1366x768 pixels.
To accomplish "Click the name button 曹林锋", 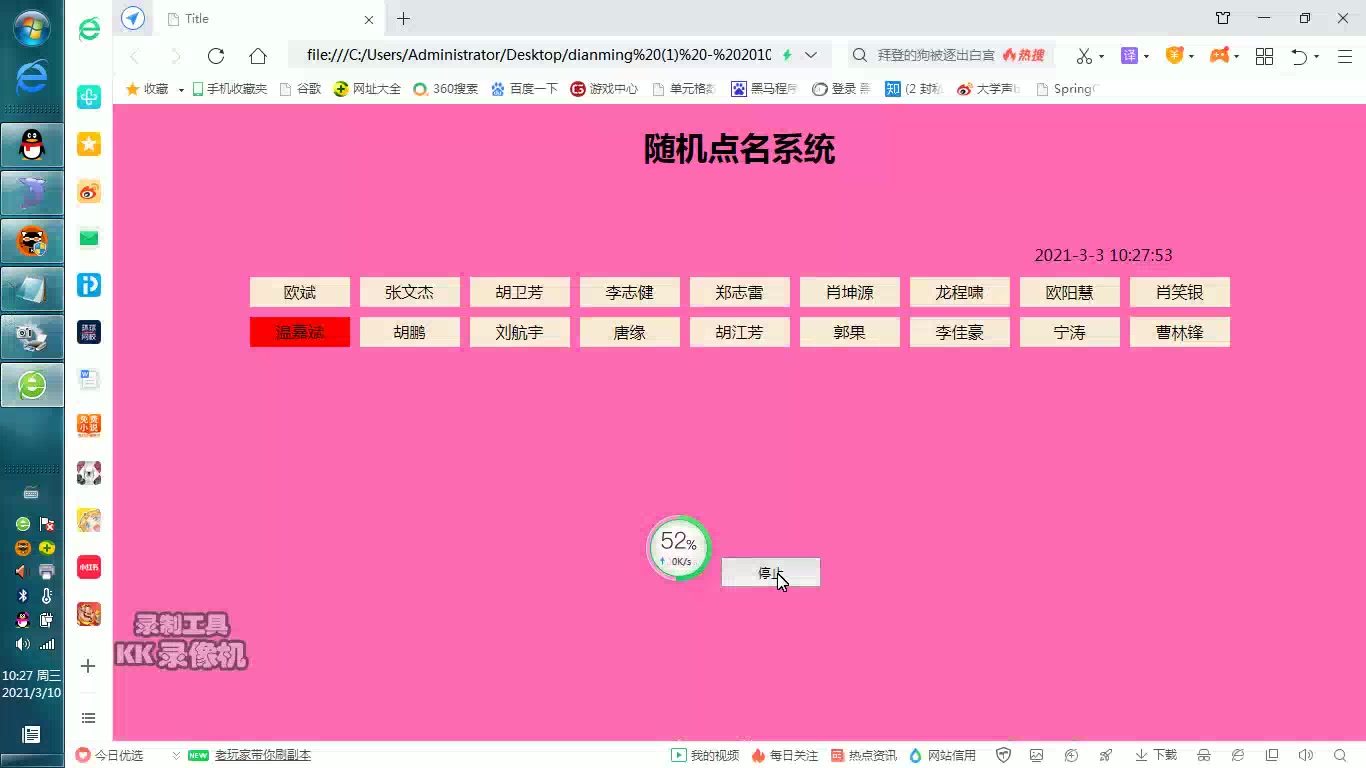I will 1179,331.
